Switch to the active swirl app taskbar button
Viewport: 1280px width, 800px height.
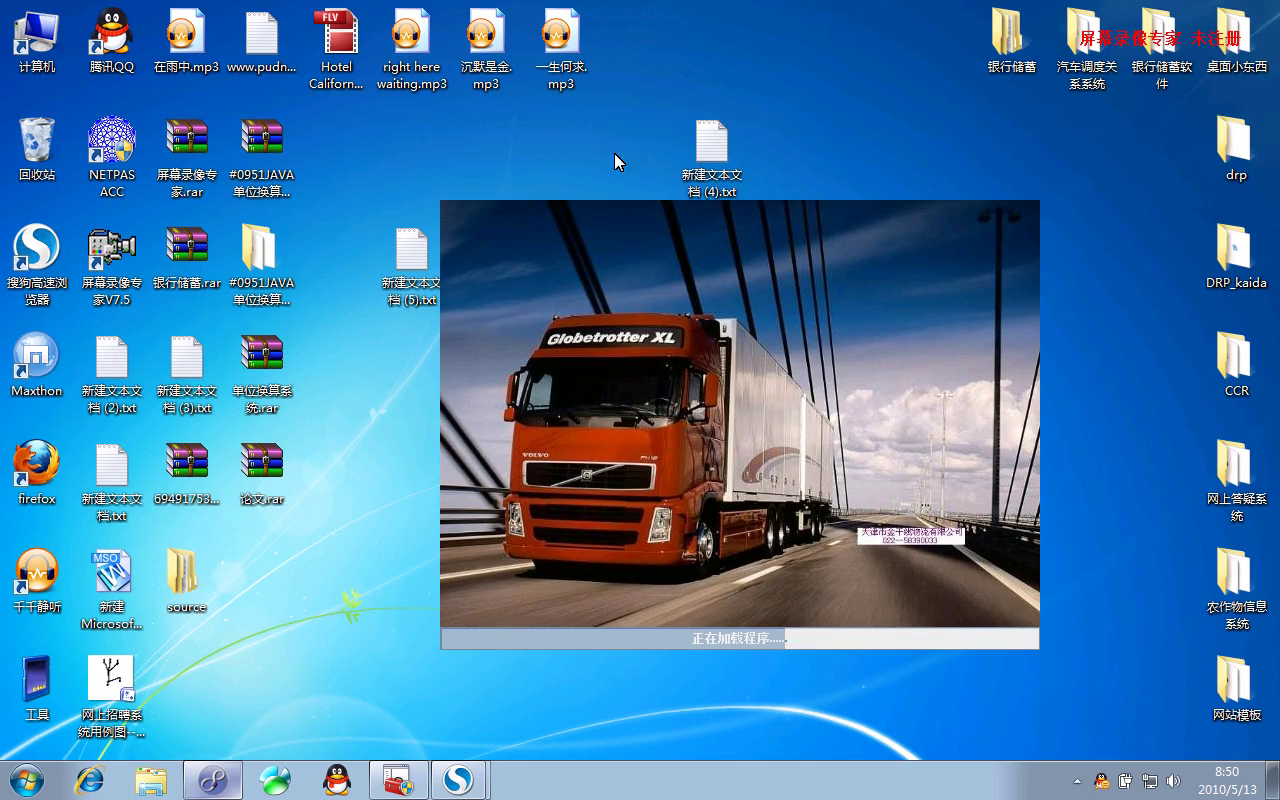tap(213, 780)
